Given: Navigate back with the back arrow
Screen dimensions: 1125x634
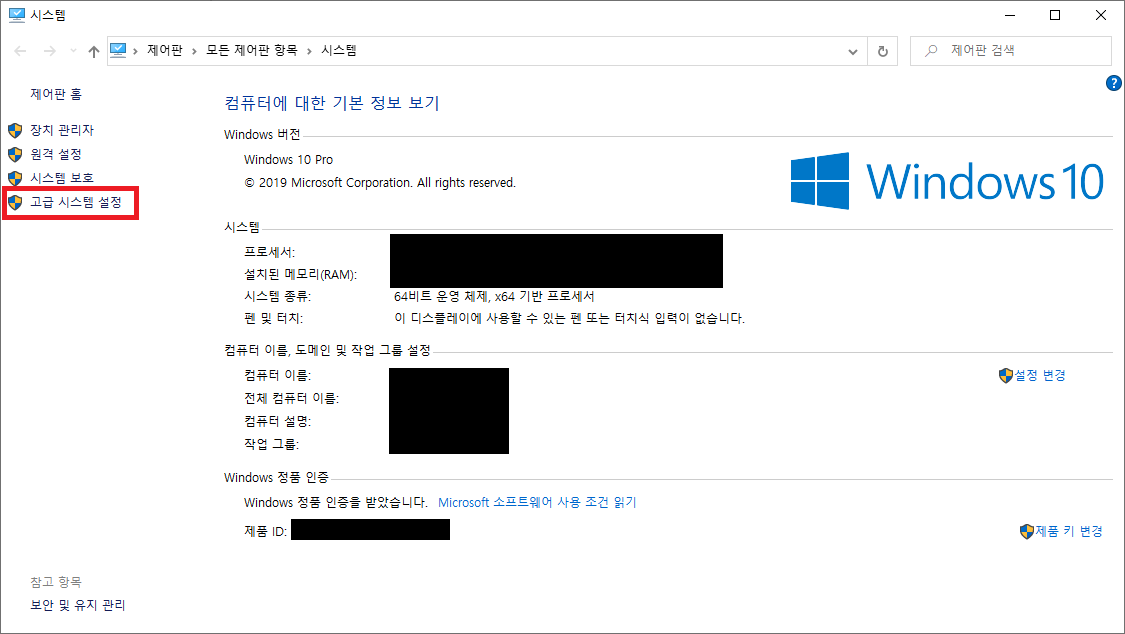Looking at the screenshot, I should [x=20, y=51].
